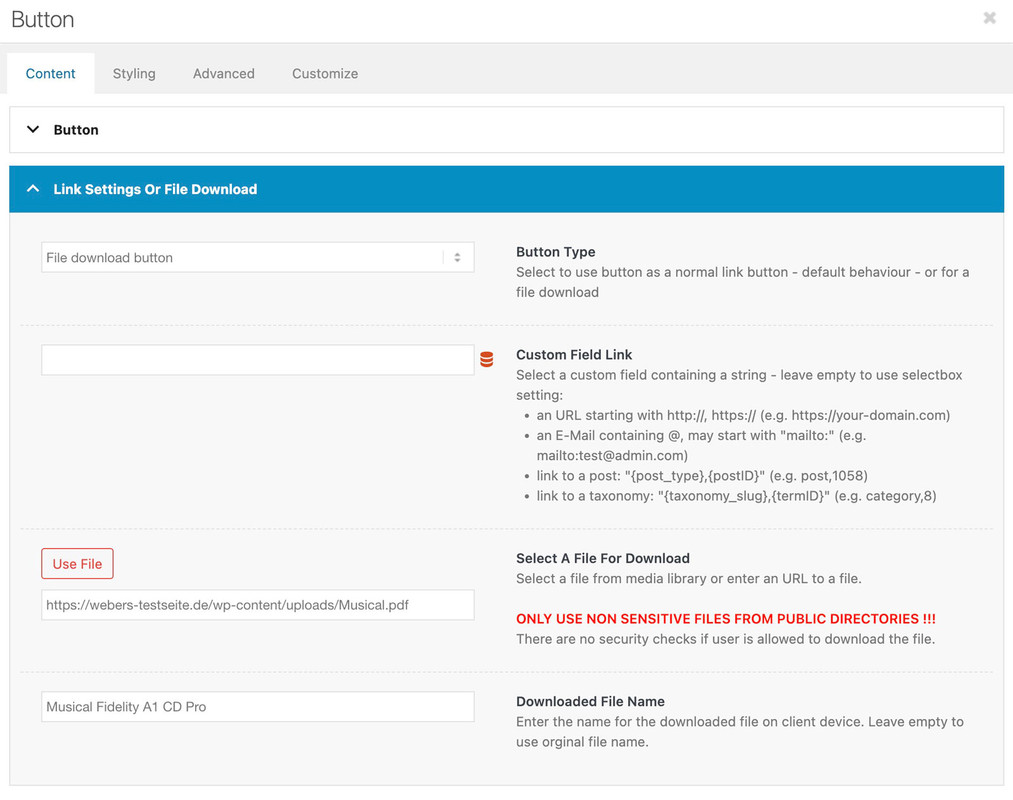Click the orange database dynamic data icon
The image size is (1013, 800).
point(486,359)
